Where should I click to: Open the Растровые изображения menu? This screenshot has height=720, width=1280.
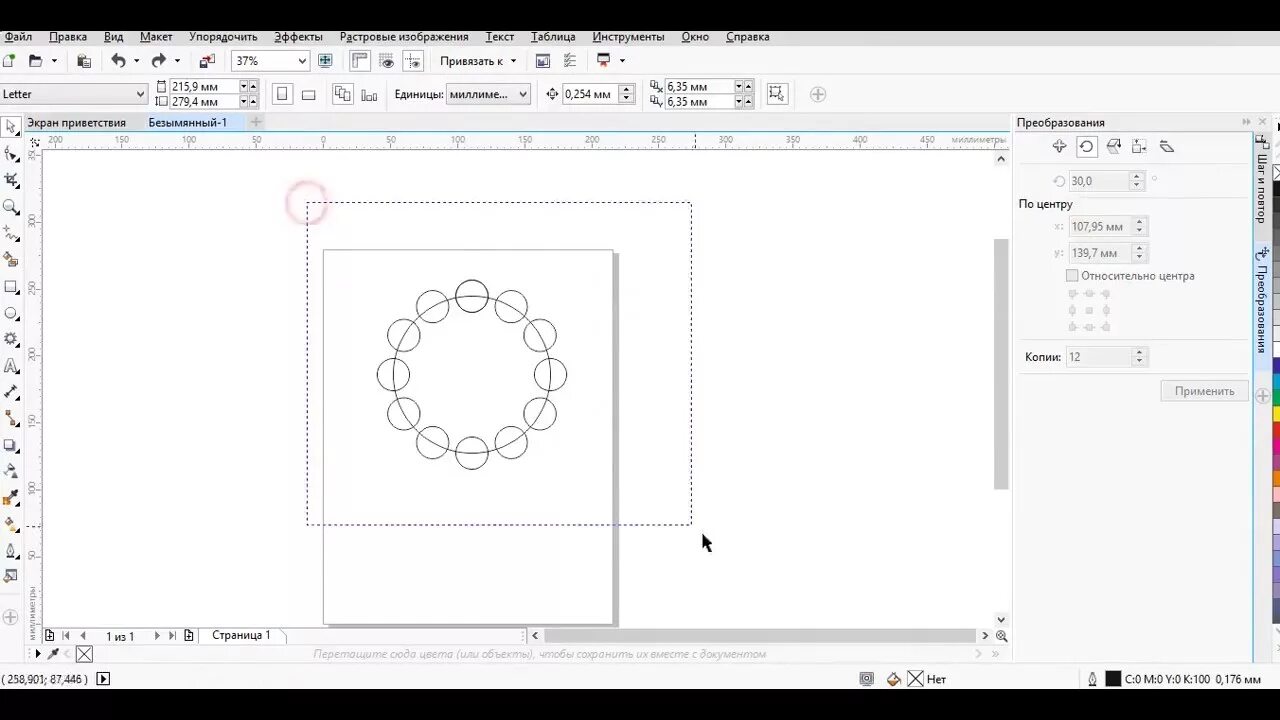[x=404, y=37]
